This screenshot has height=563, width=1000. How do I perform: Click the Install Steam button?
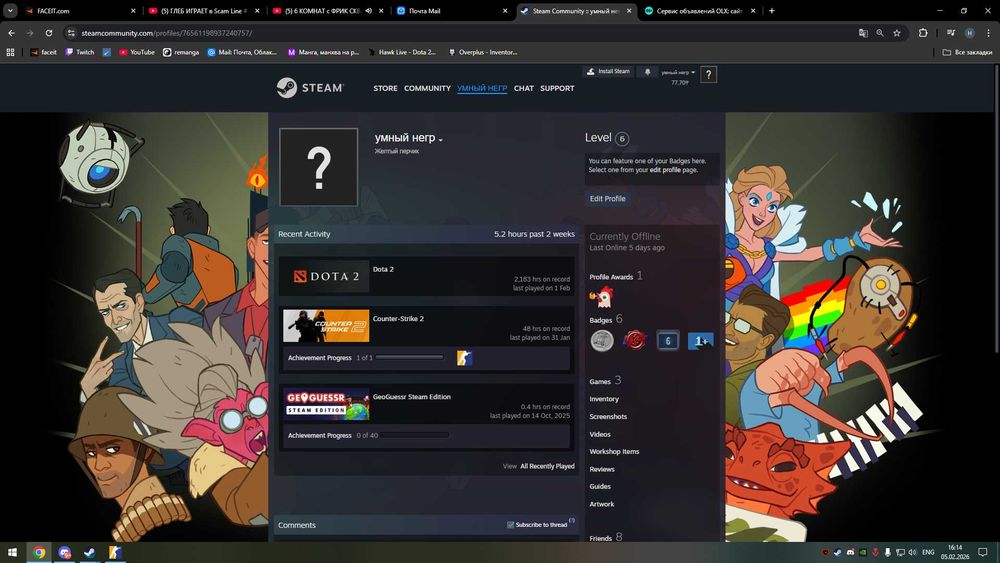(x=608, y=71)
